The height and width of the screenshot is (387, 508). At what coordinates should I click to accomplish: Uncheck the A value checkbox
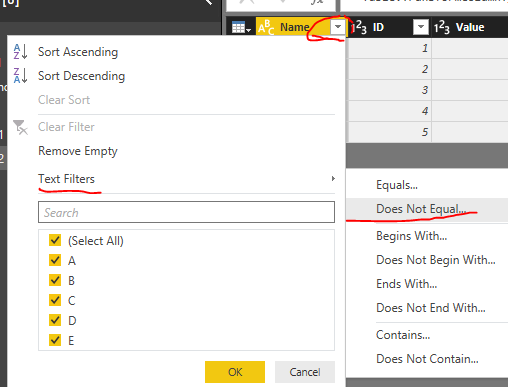[55, 260]
